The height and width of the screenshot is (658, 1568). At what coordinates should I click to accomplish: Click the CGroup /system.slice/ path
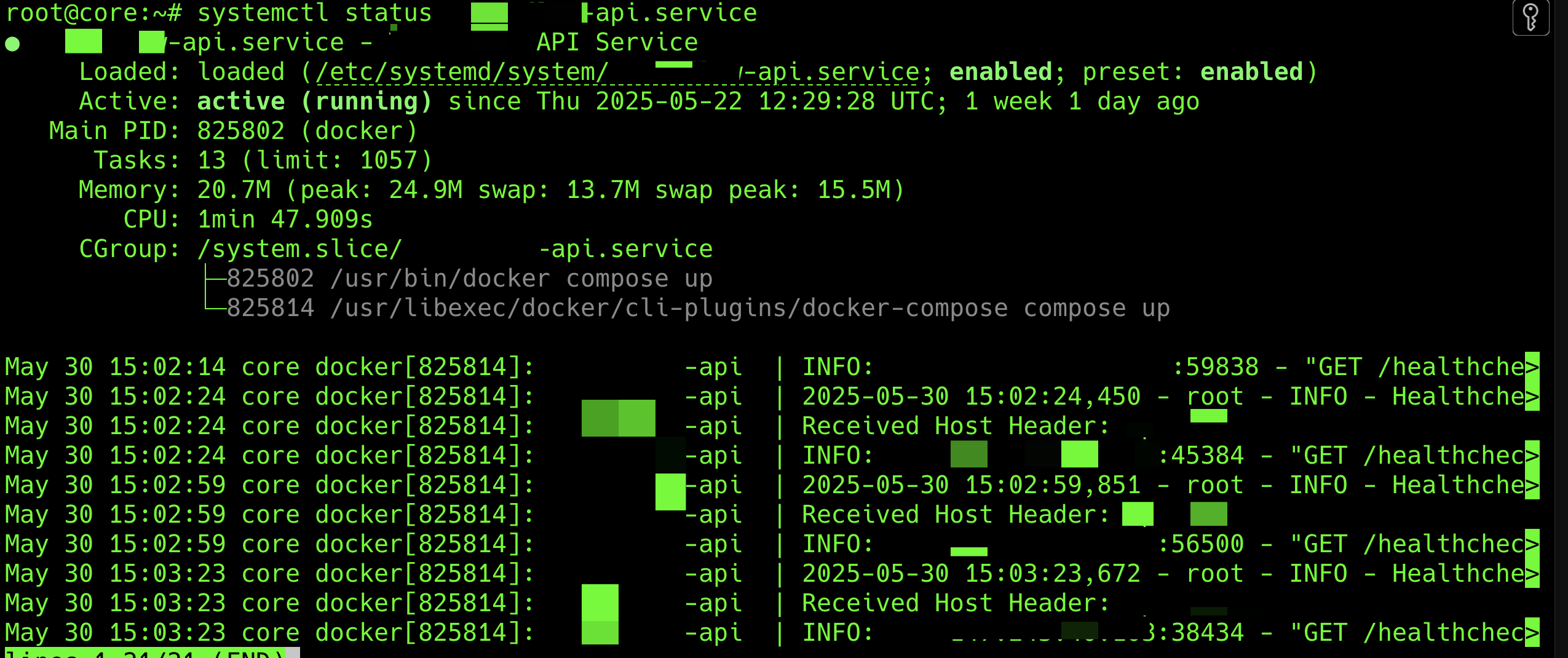point(300,250)
